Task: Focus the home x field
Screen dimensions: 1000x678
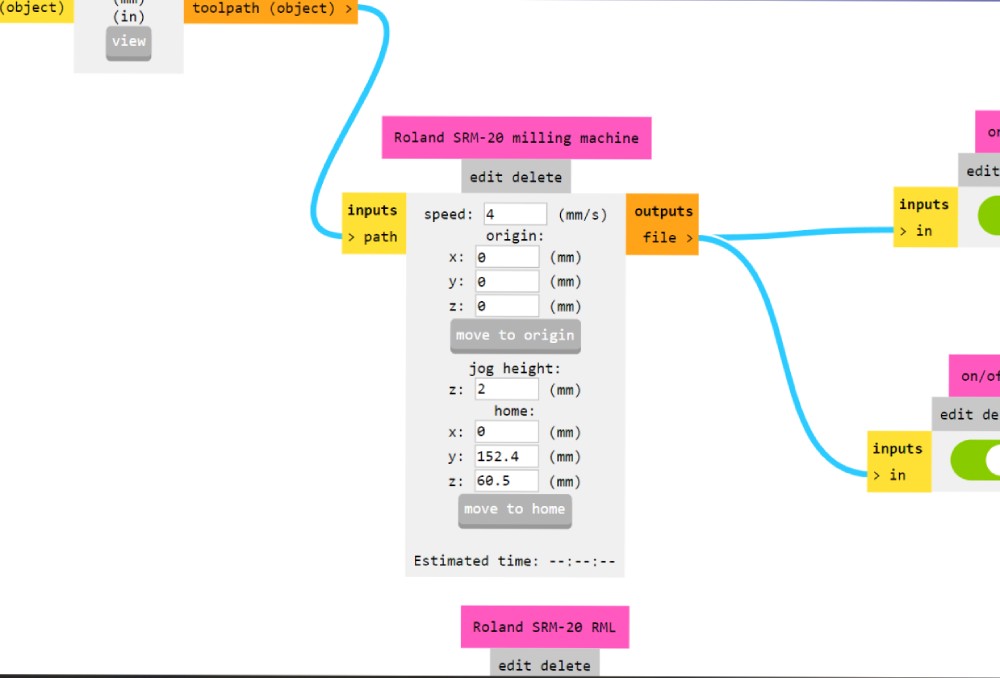Action: pos(506,432)
